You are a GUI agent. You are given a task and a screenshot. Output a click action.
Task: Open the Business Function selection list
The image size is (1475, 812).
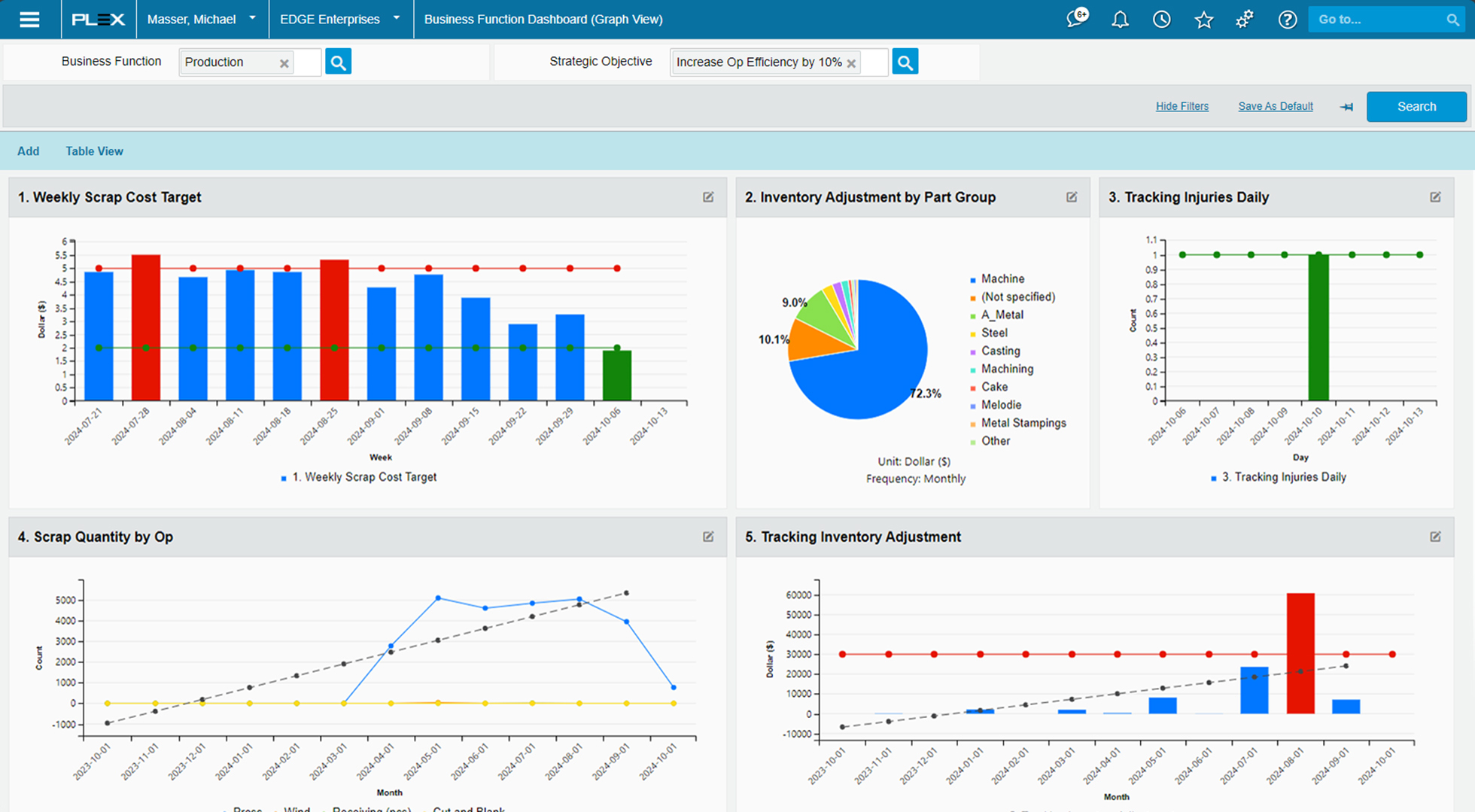[338, 61]
